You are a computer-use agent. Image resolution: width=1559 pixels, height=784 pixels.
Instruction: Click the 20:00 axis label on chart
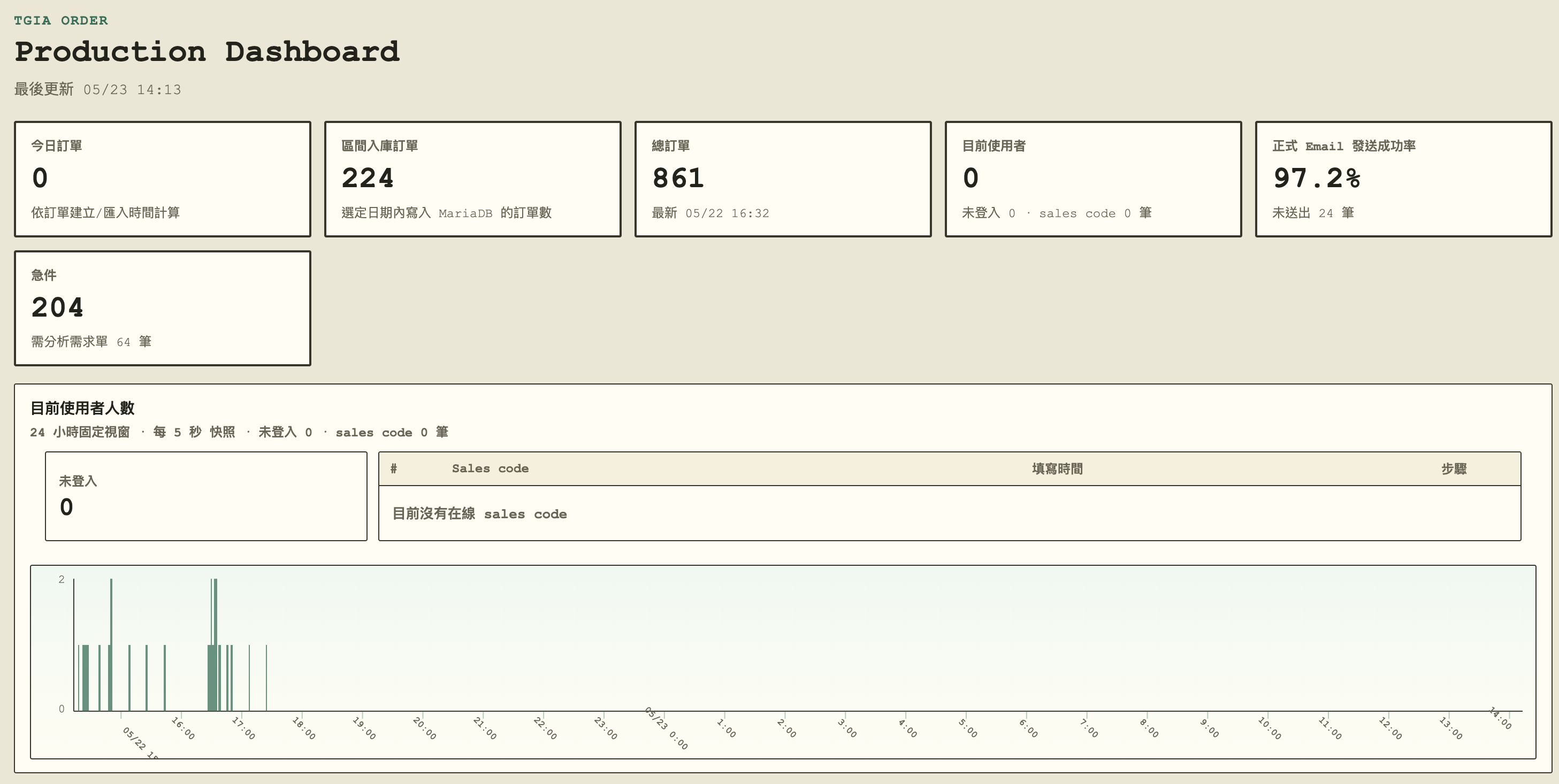424,728
